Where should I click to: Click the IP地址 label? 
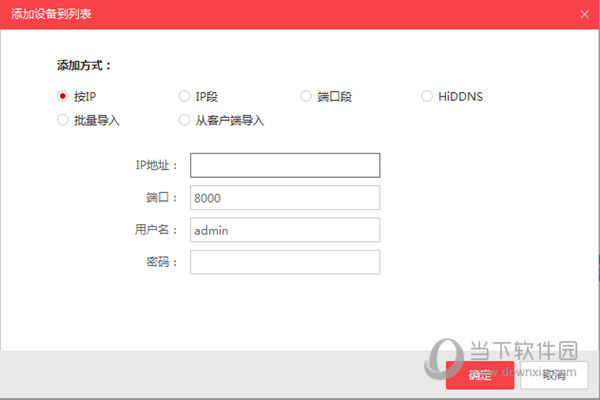tap(156, 165)
